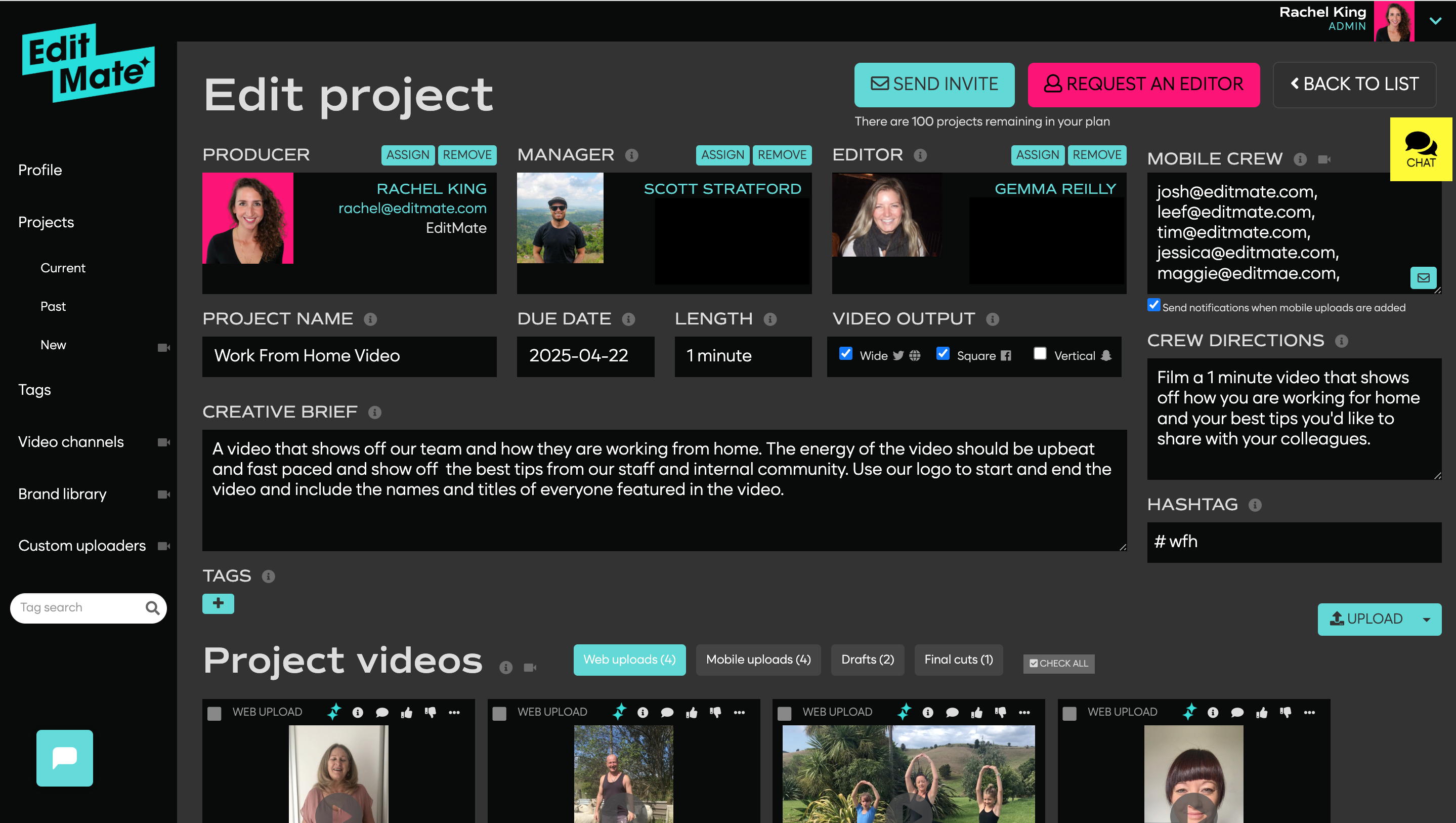Click thumbs up on first web upload
Screen dimensions: 1456x823
(x=406, y=713)
